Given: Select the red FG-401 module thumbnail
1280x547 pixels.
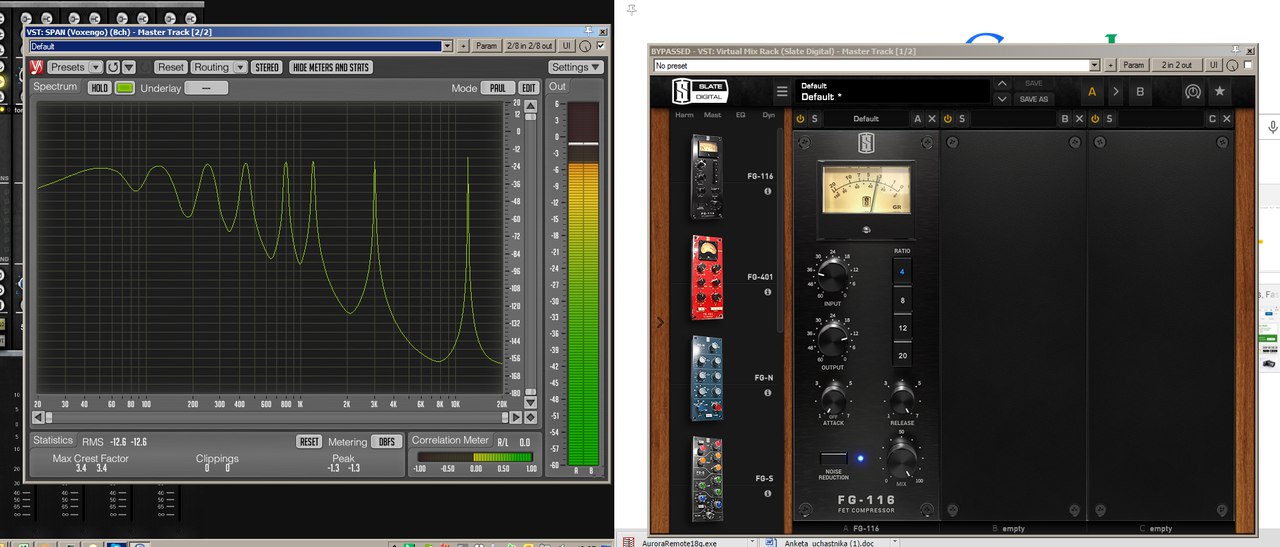Looking at the screenshot, I should (709, 277).
